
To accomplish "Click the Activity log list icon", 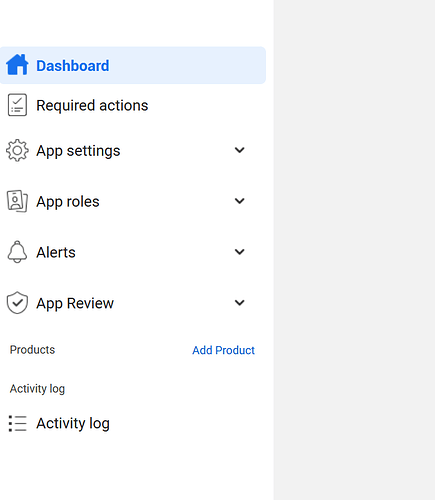I will pyautogui.click(x=17, y=423).
